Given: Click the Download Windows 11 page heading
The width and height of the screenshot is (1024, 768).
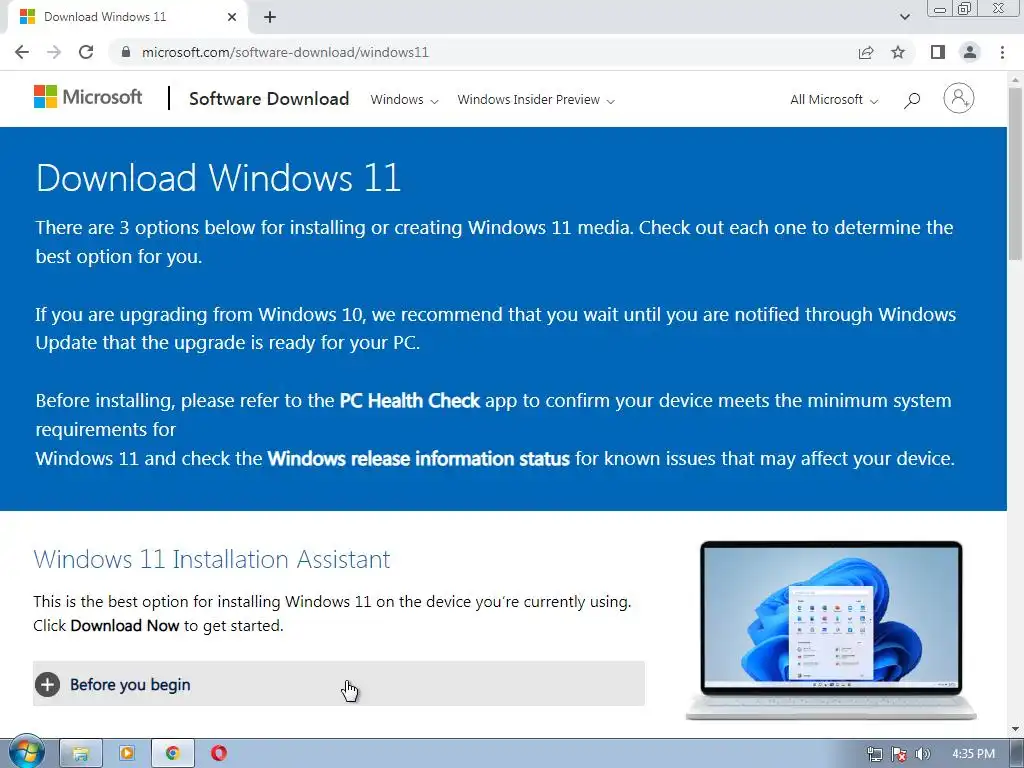Looking at the screenshot, I should (218, 178).
